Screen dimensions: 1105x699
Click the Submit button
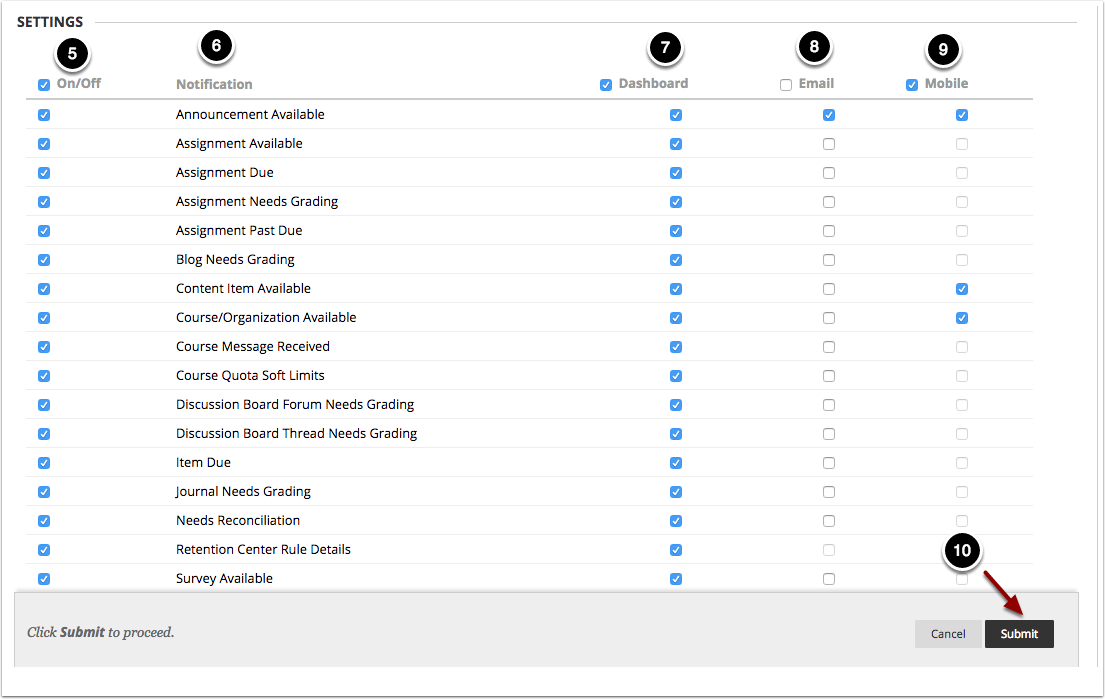(1019, 633)
